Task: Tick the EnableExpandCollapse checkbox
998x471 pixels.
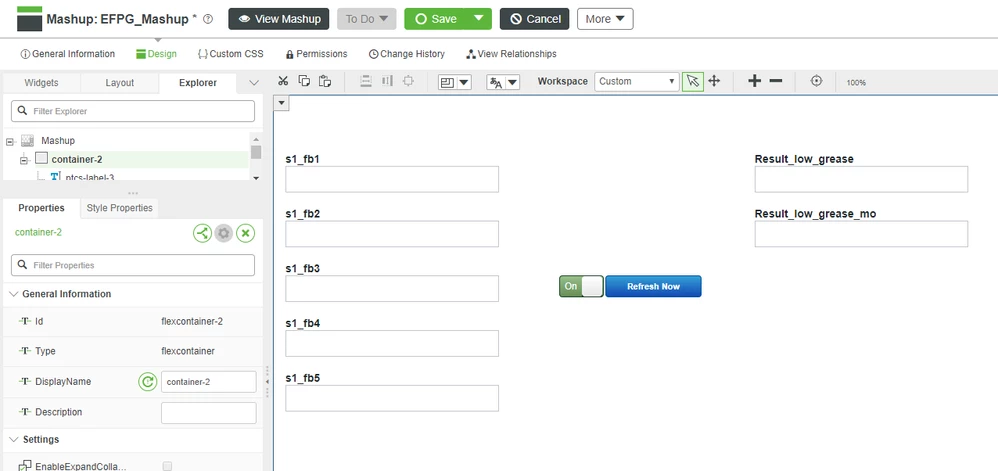Action: [x=167, y=466]
